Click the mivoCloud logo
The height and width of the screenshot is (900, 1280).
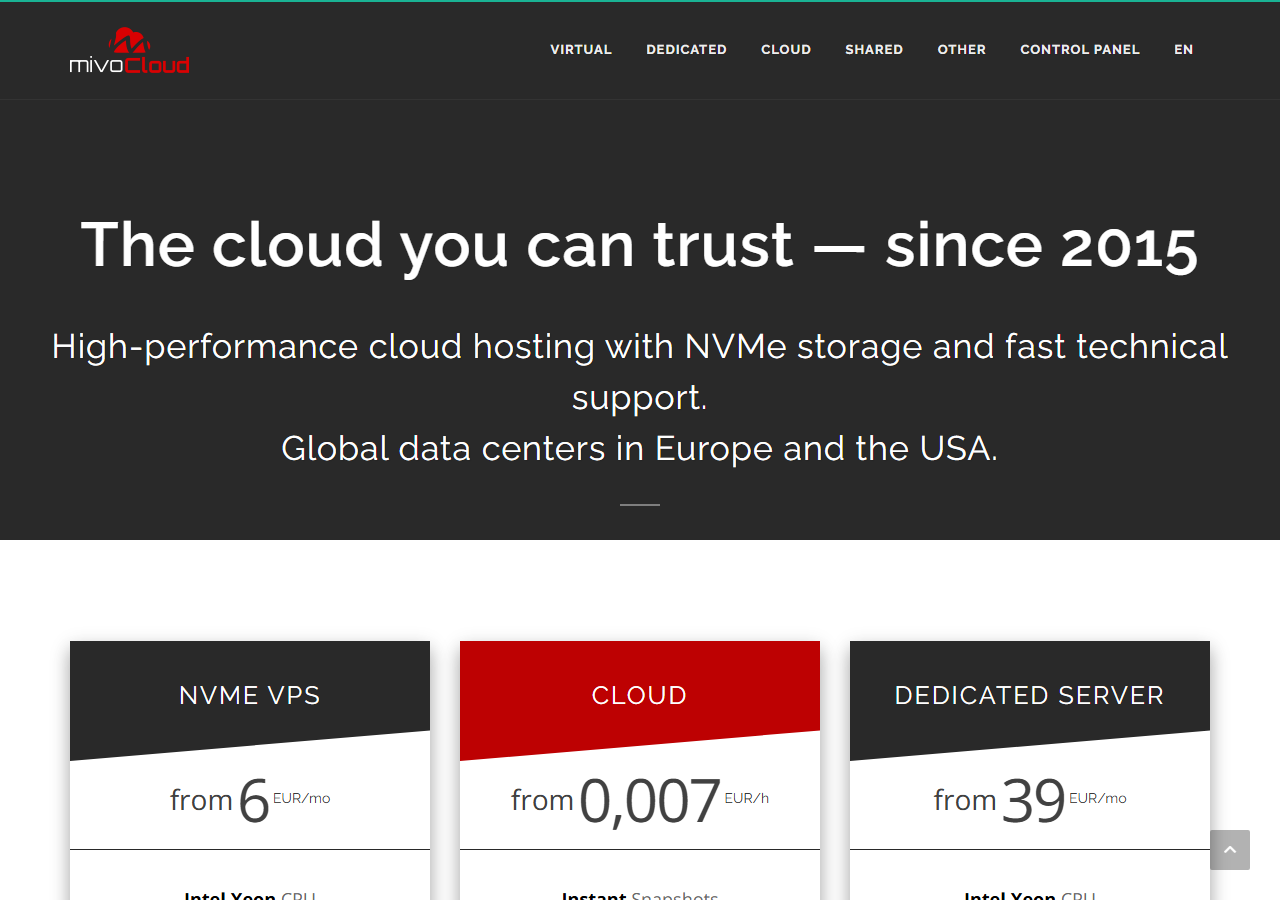click(129, 50)
